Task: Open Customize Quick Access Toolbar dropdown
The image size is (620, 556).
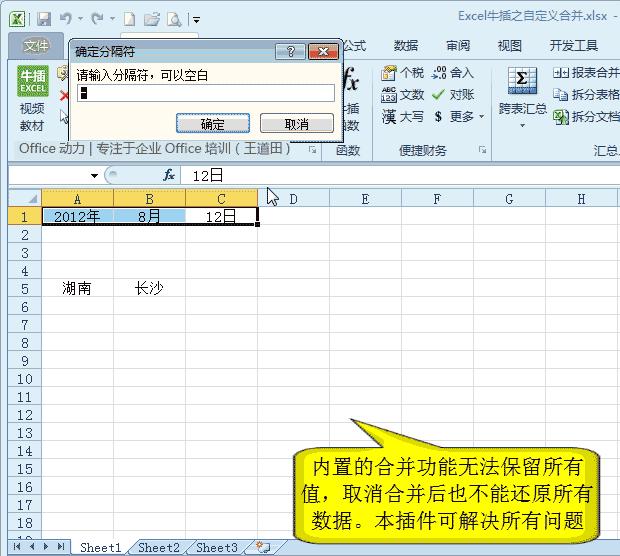Action: 196,19
